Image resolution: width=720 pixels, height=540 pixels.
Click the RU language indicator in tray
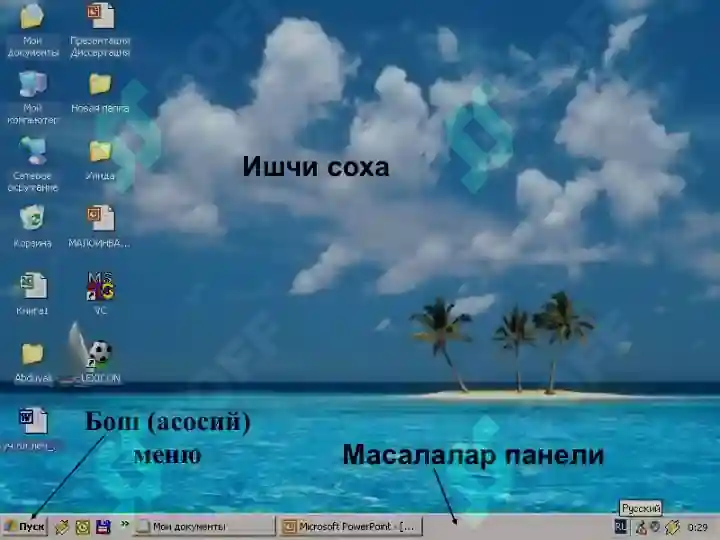pyautogui.click(x=620, y=527)
